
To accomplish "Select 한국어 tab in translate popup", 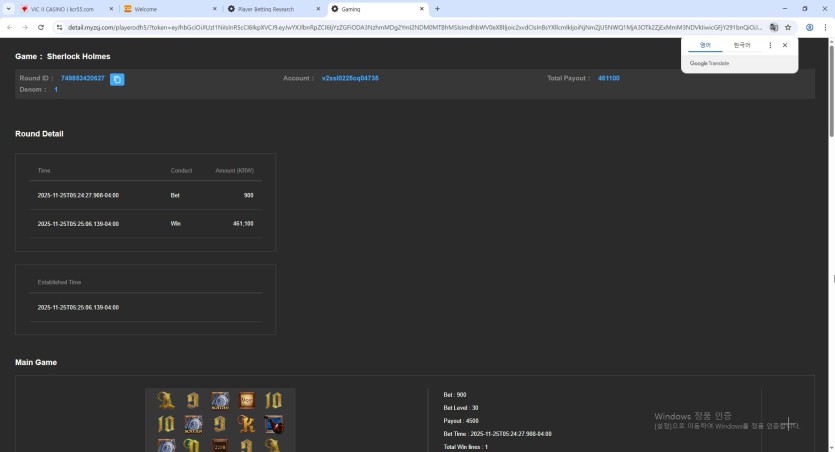I will pyautogui.click(x=741, y=45).
